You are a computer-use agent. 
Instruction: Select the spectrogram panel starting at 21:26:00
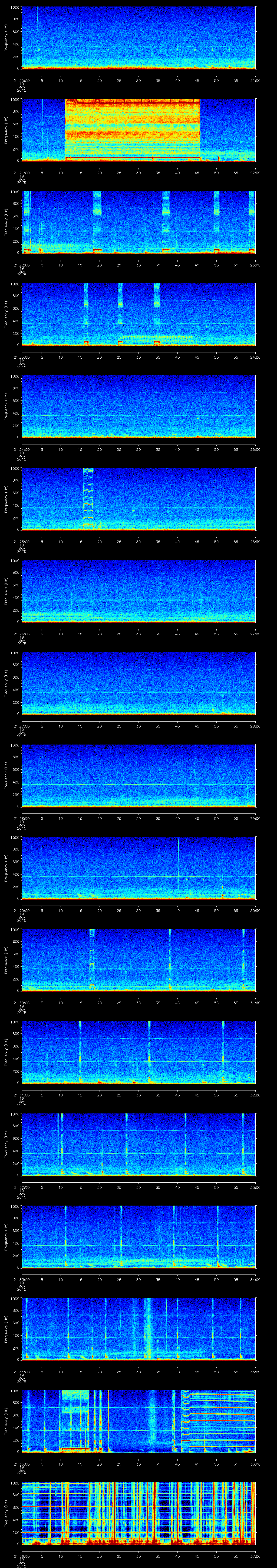pos(138,591)
